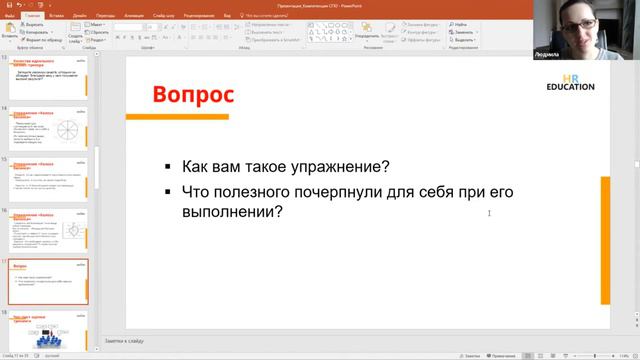Apply underline formatting
Image resolution: width=640 pixels, height=360 pixels.
tap(132, 38)
